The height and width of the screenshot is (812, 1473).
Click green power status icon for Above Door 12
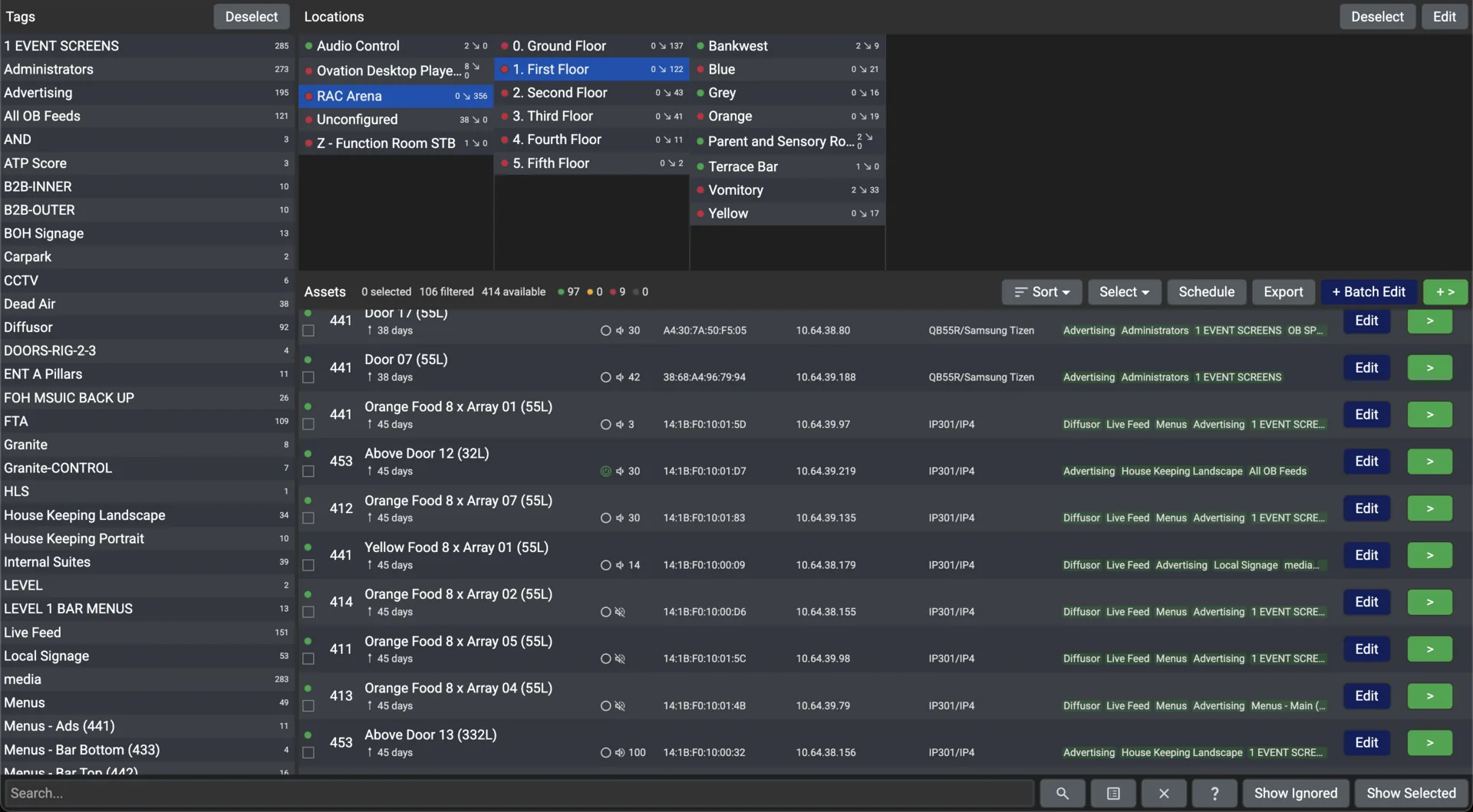pyautogui.click(x=605, y=472)
